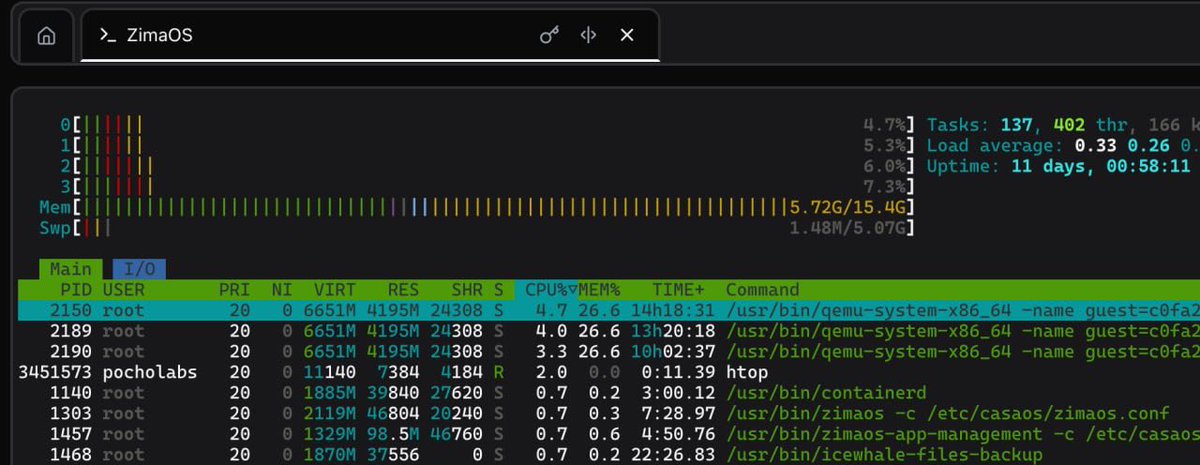Open the home icon tab
The image size is (1200, 465).
pos(46,35)
